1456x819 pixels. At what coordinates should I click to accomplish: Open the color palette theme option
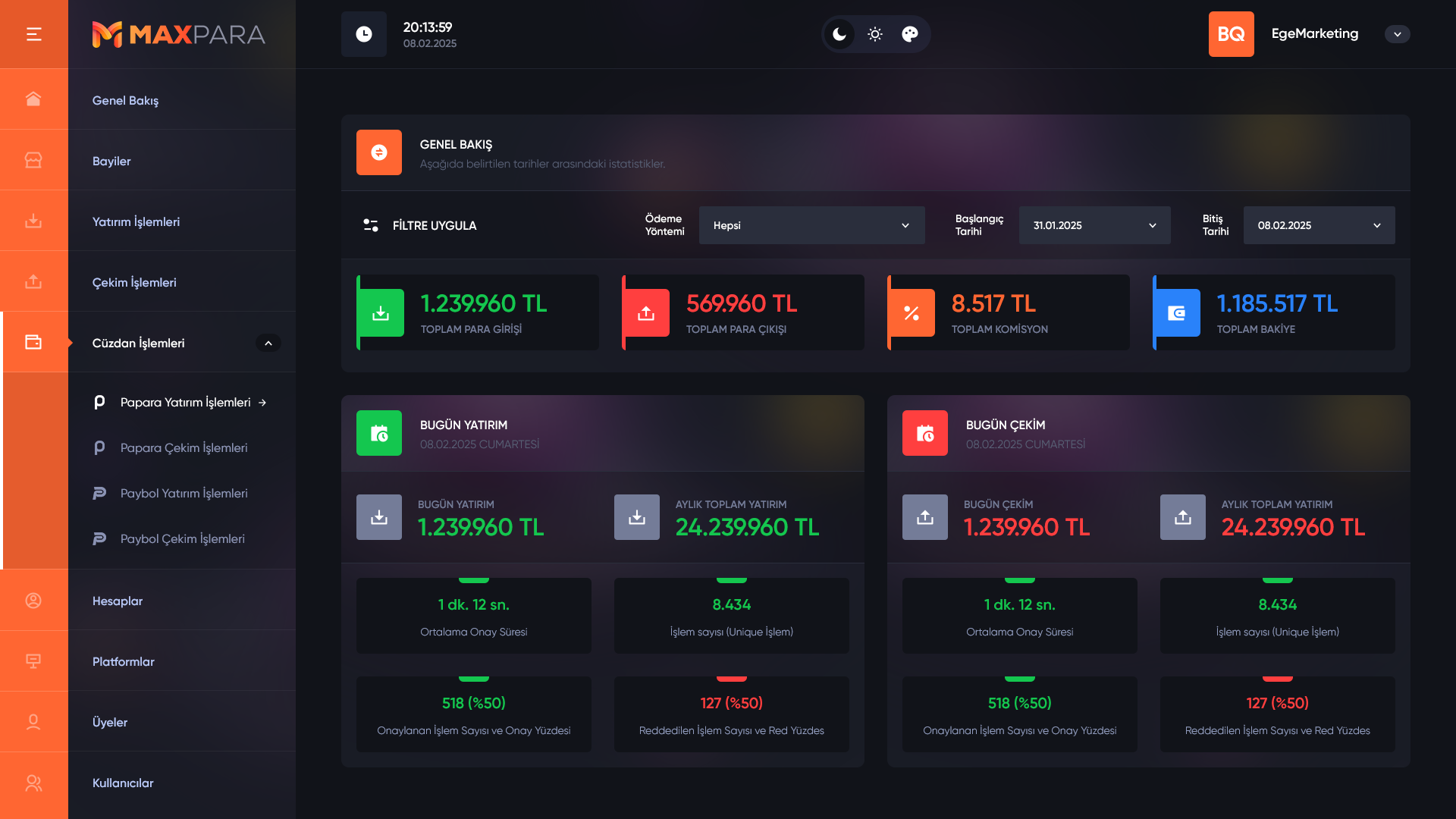pos(910,34)
